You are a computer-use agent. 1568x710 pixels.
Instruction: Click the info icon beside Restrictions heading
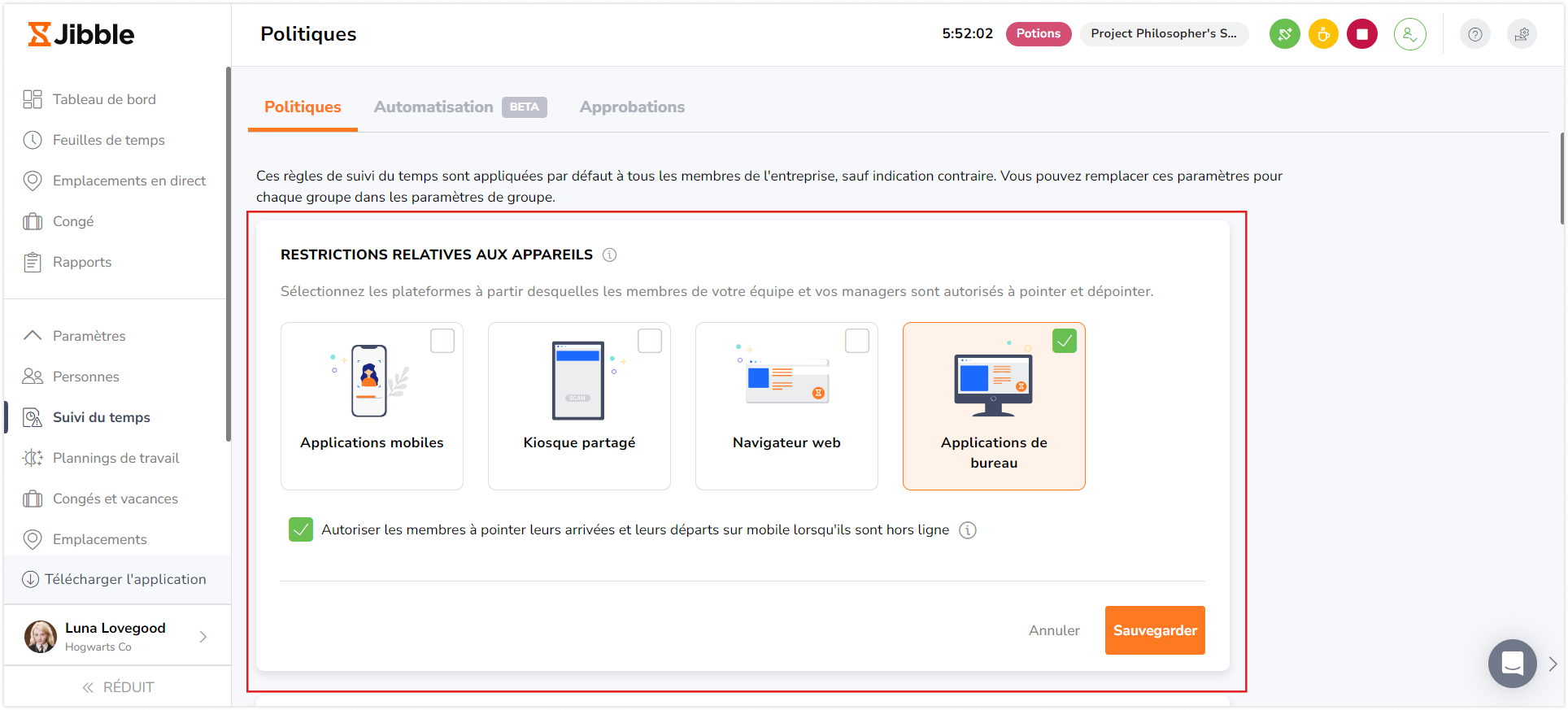[x=609, y=255]
